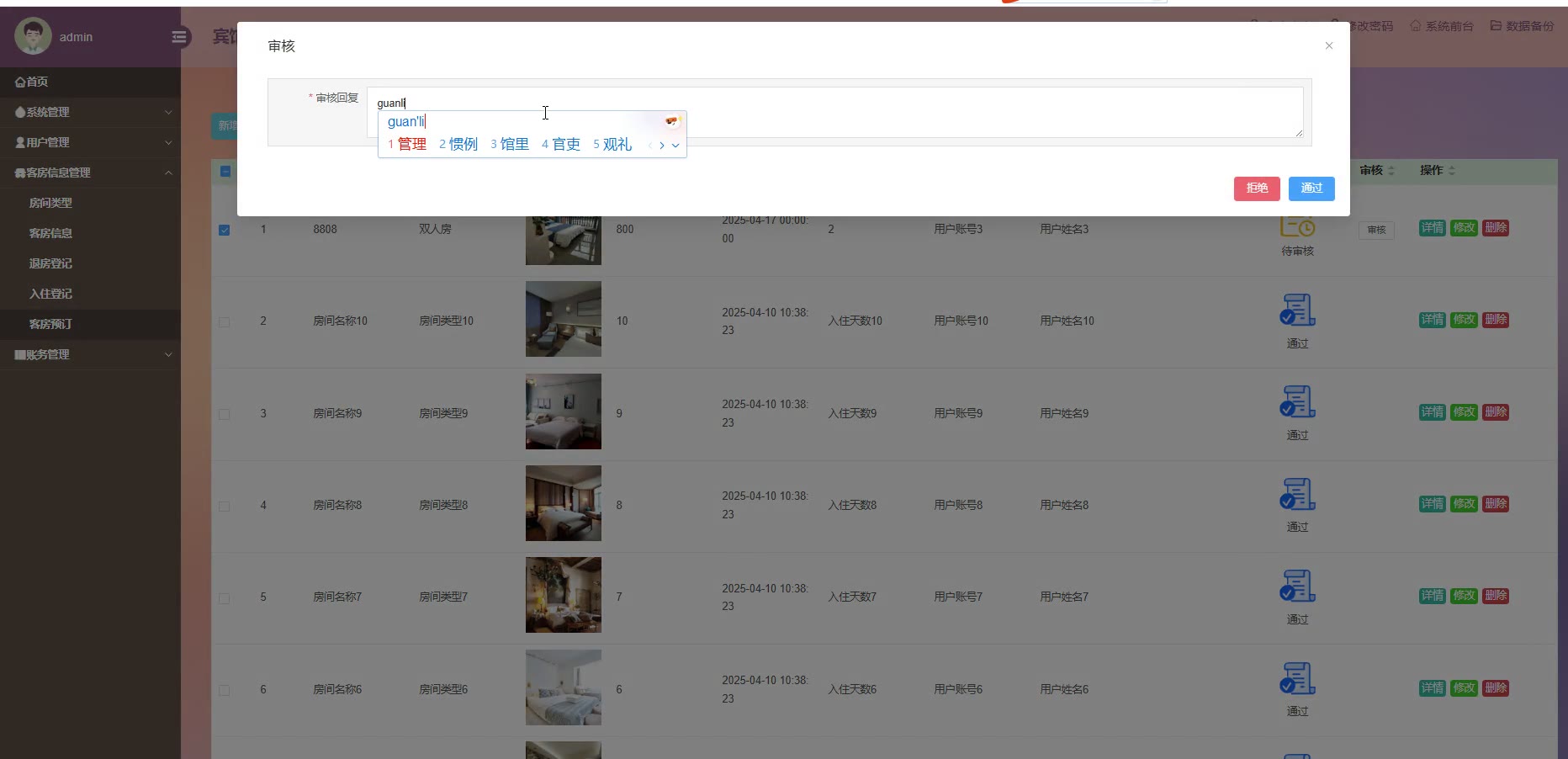The height and width of the screenshot is (759, 1568).
Task: Click the room thumbnail image in row 3
Action: pyautogui.click(x=563, y=411)
